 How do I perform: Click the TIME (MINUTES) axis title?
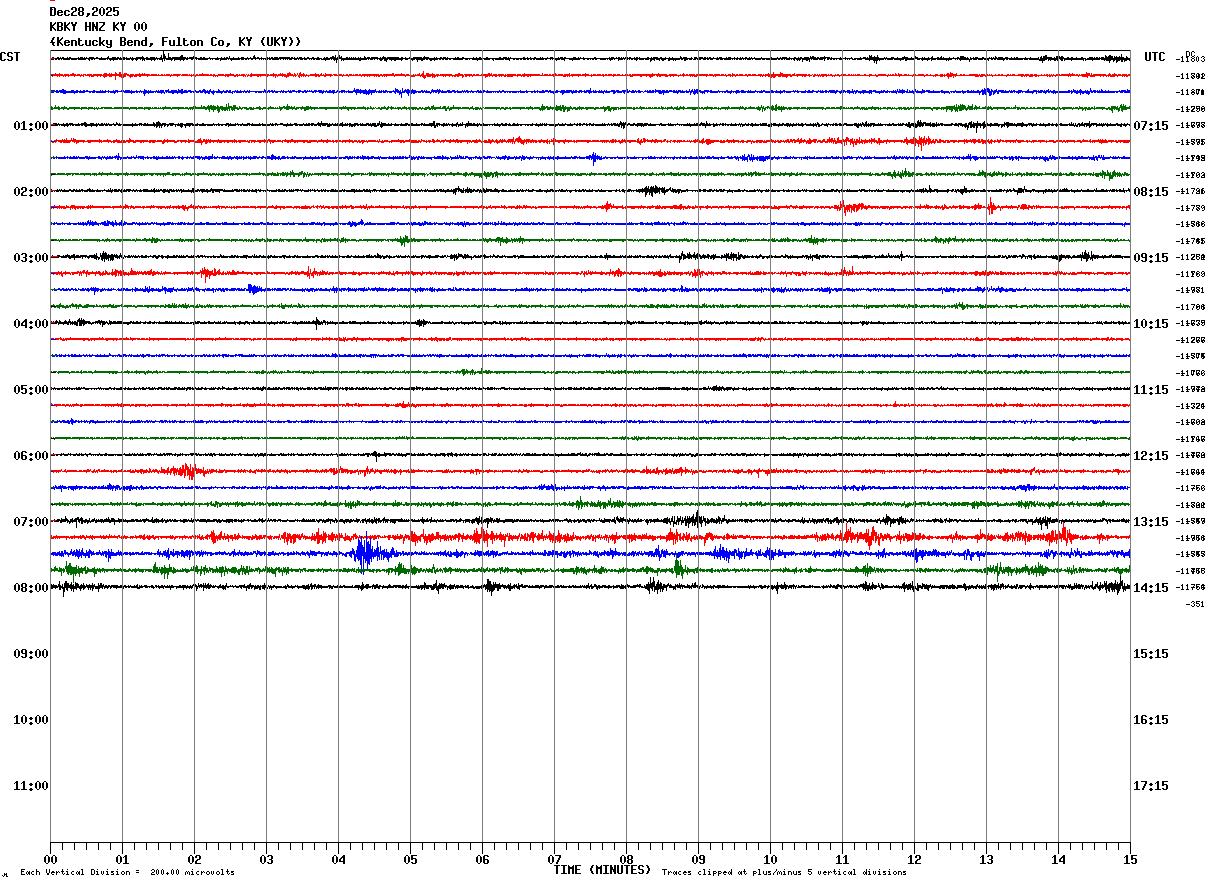[x=602, y=870]
